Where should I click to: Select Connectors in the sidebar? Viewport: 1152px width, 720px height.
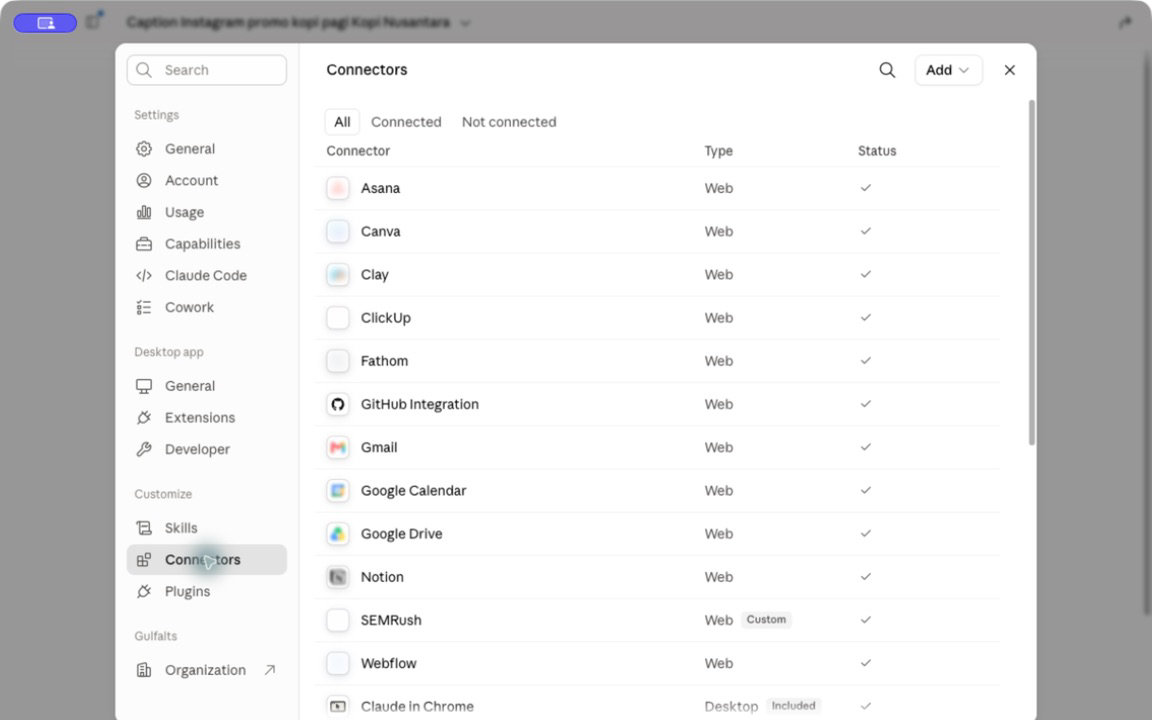206,560
